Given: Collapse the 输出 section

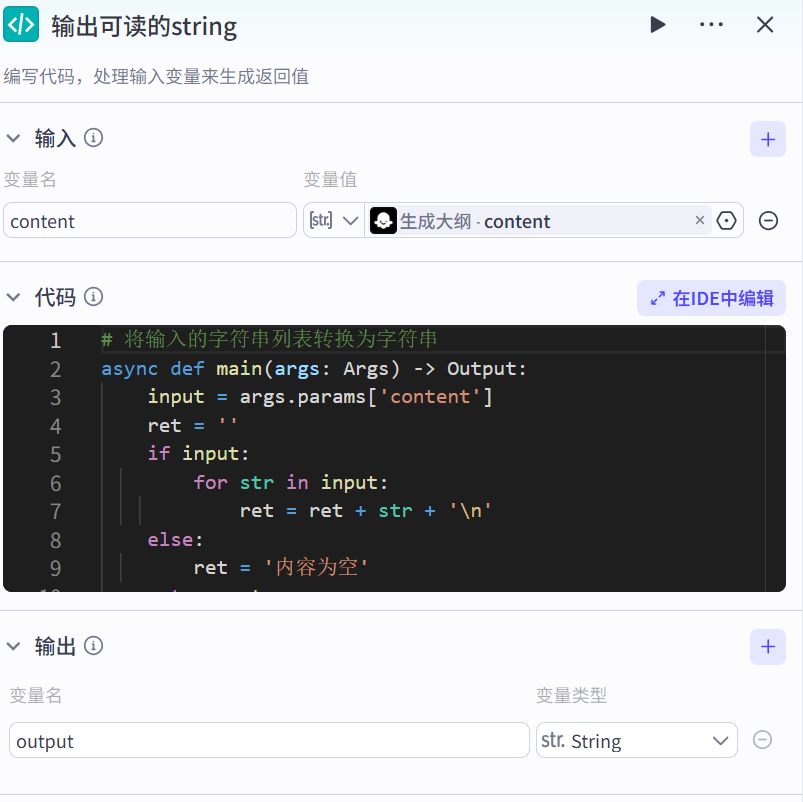Looking at the screenshot, I should pyautogui.click(x=14, y=646).
